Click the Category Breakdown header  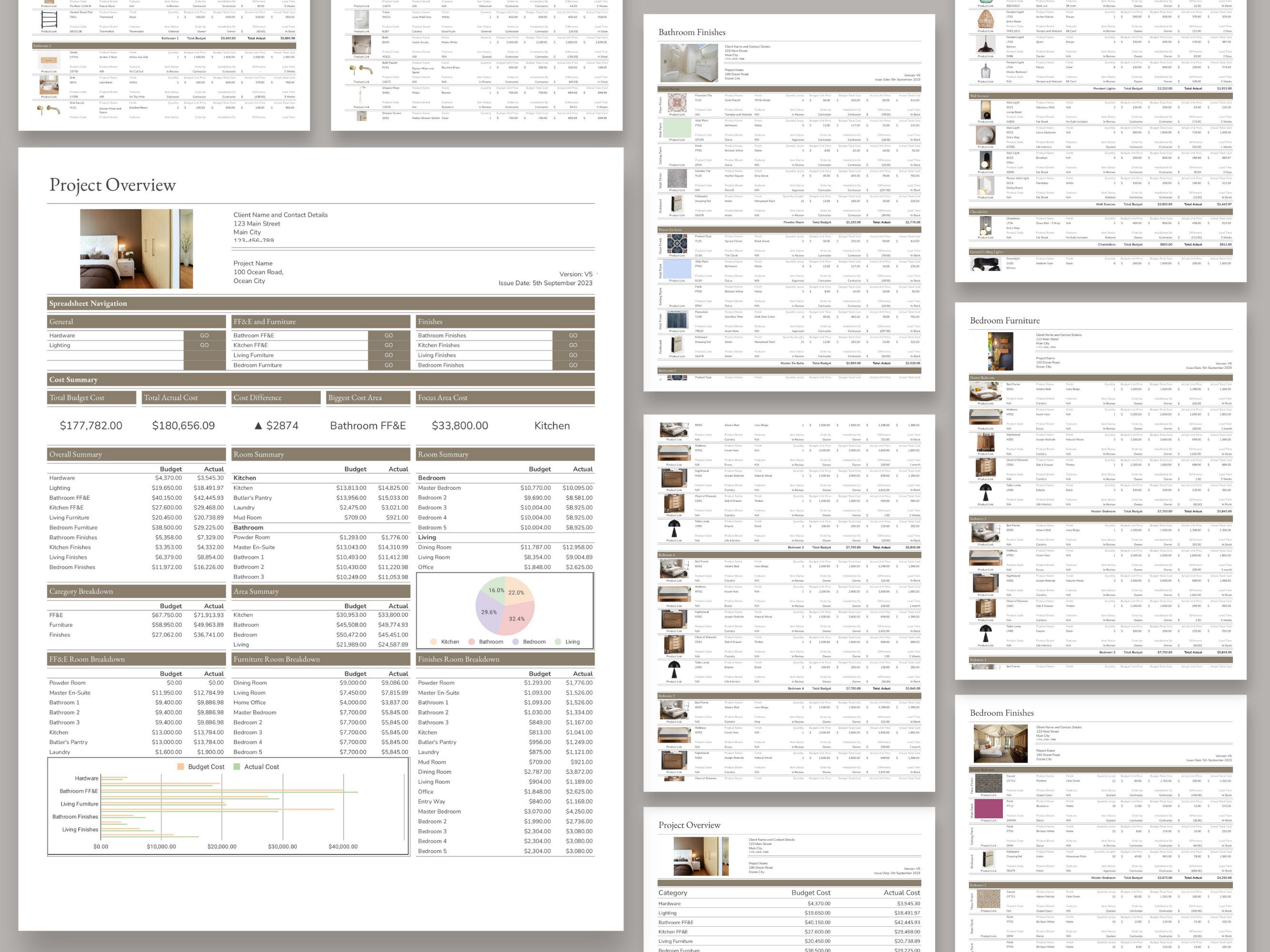click(137, 591)
